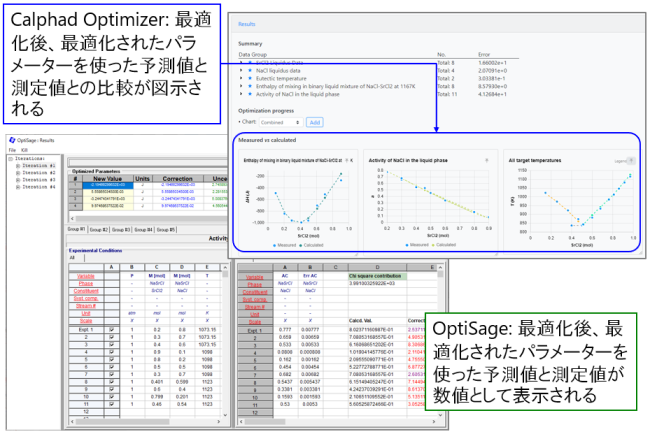Screen dimensions: 650x434
Task: Switch to the Group #2 tab
Action: tap(99, 229)
